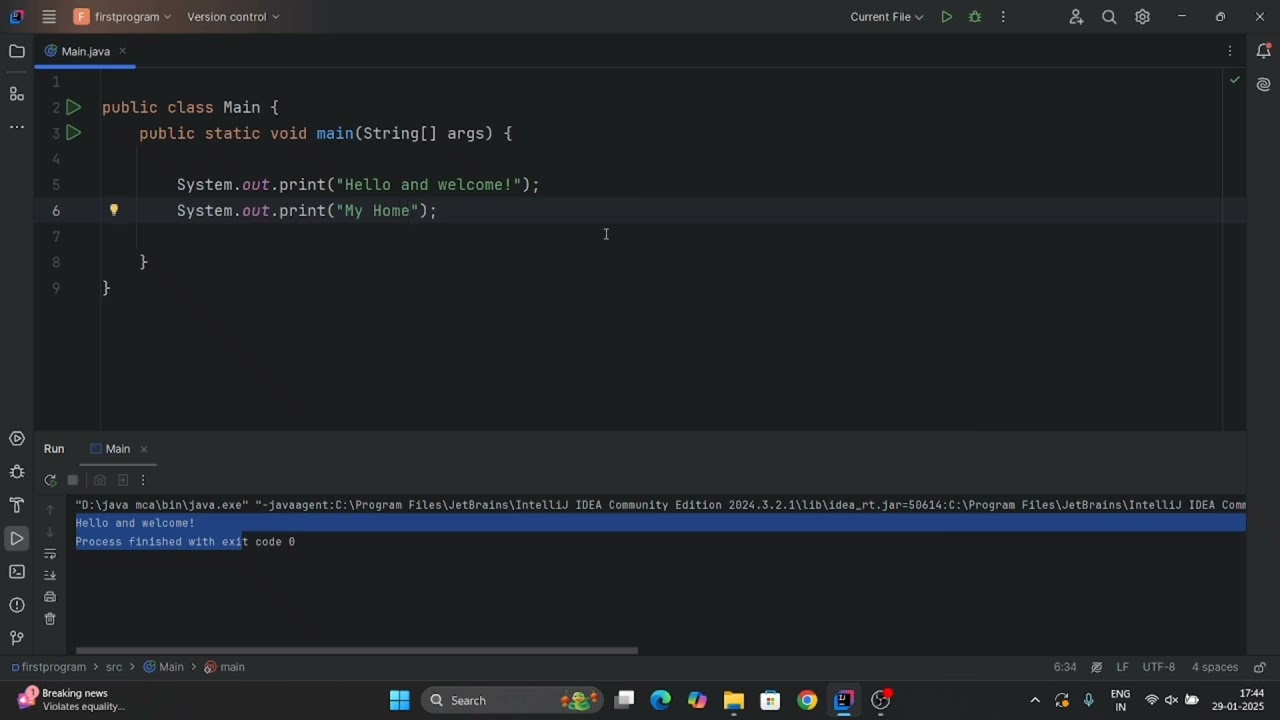Close the Main.java editor tab

123,51
